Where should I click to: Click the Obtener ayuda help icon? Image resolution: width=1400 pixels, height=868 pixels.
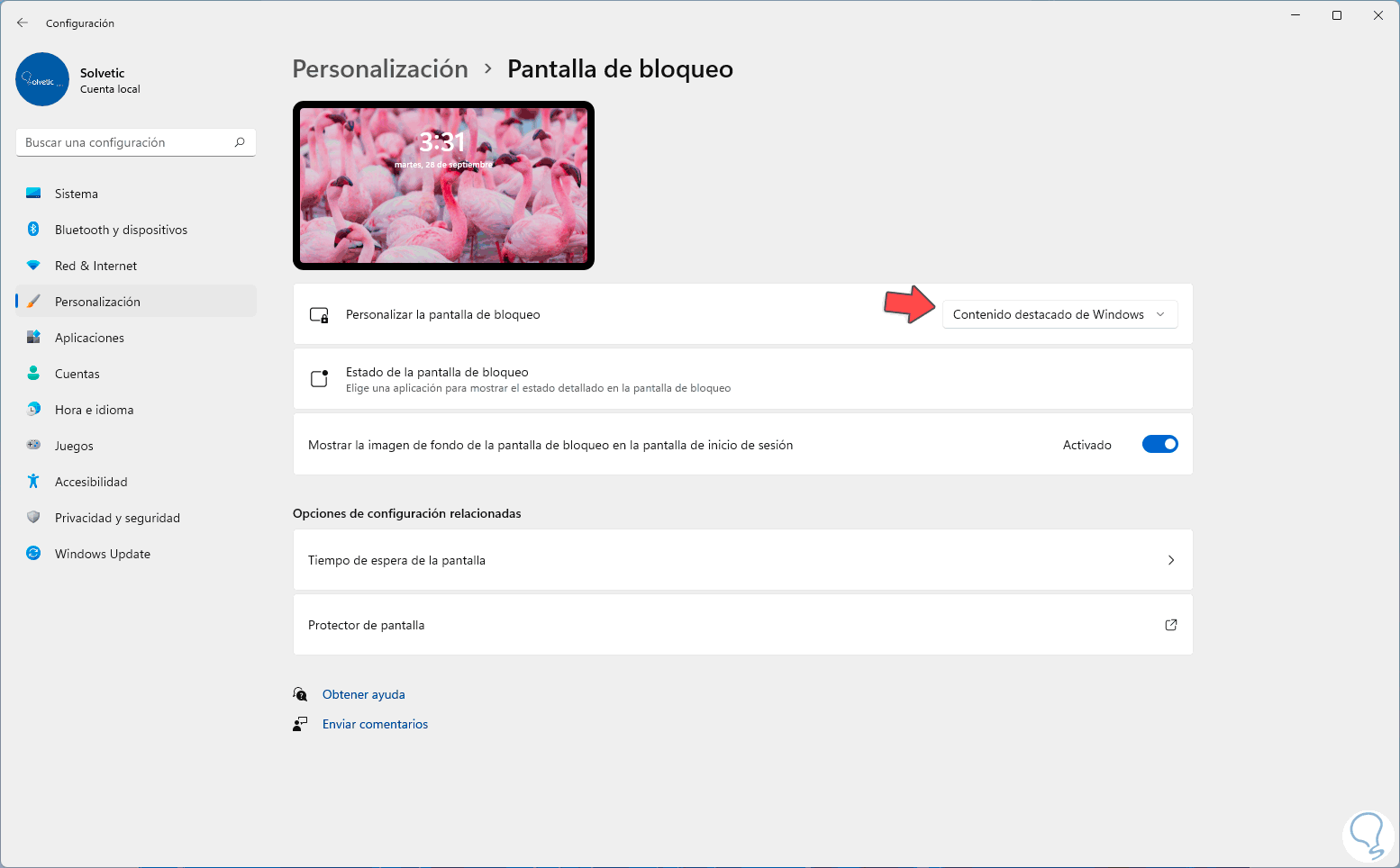coord(300,694)
